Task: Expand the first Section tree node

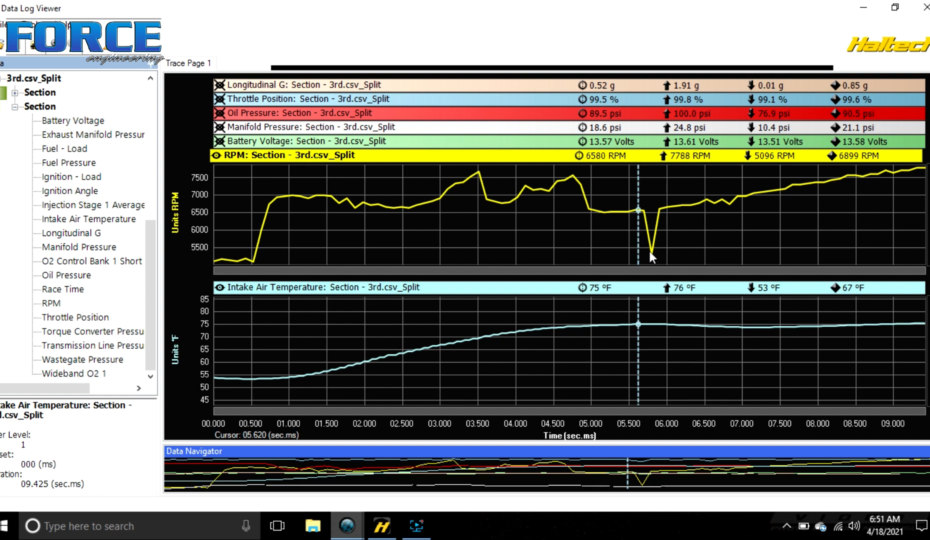Action: tap(15, 93)
